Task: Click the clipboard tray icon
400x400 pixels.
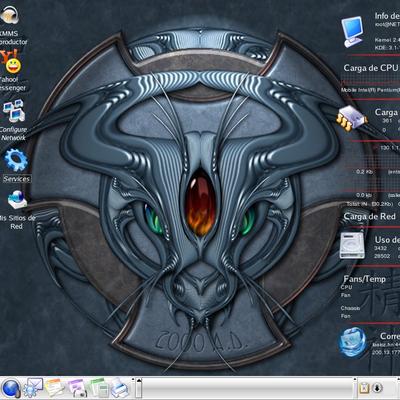Action: [364, 388]
